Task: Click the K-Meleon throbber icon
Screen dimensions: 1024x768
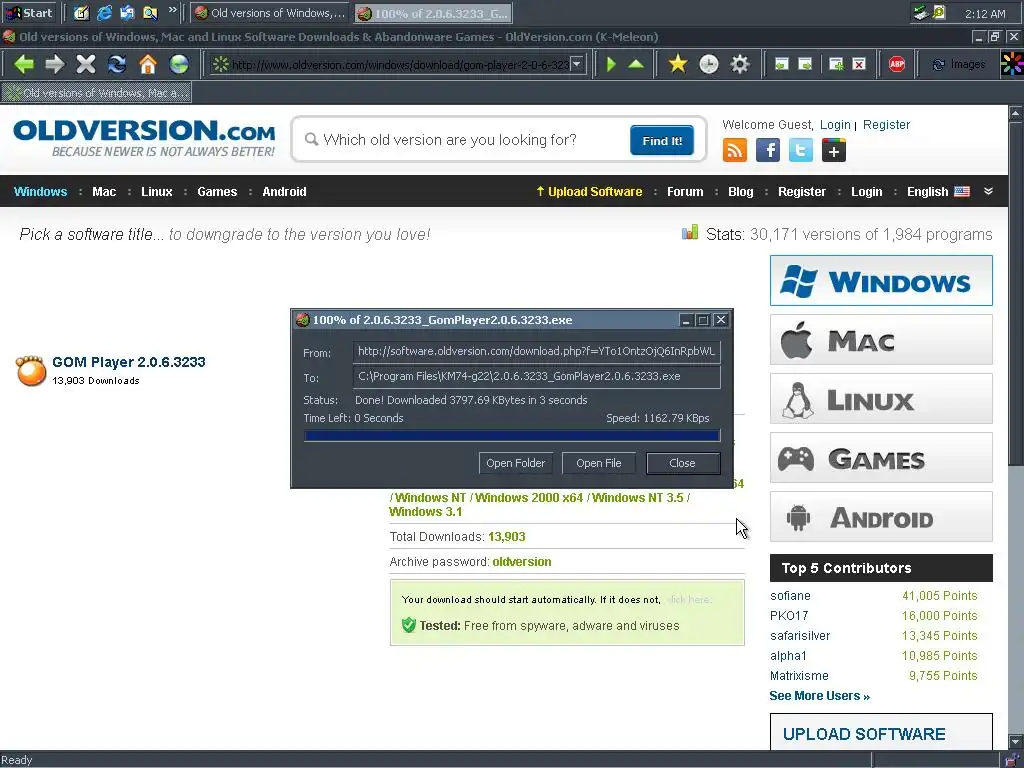Action: tap(1012, 64)
